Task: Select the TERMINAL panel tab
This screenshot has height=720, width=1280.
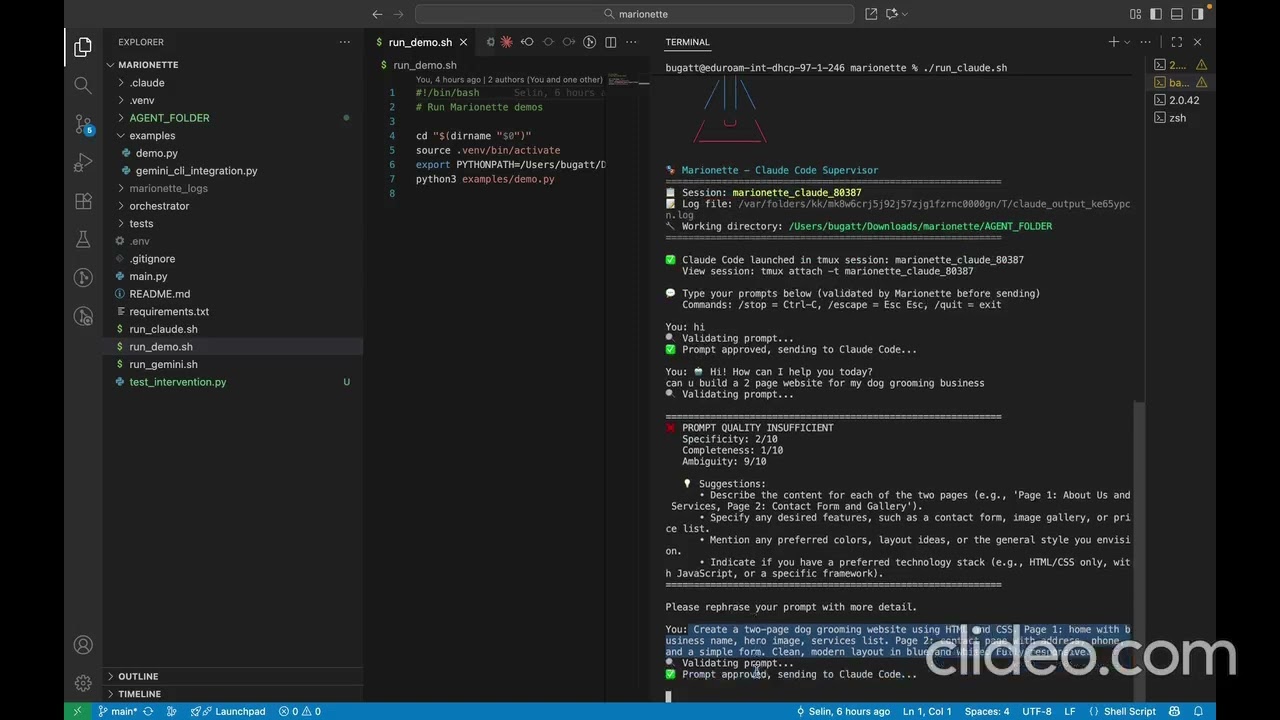Action: [687, 42]
